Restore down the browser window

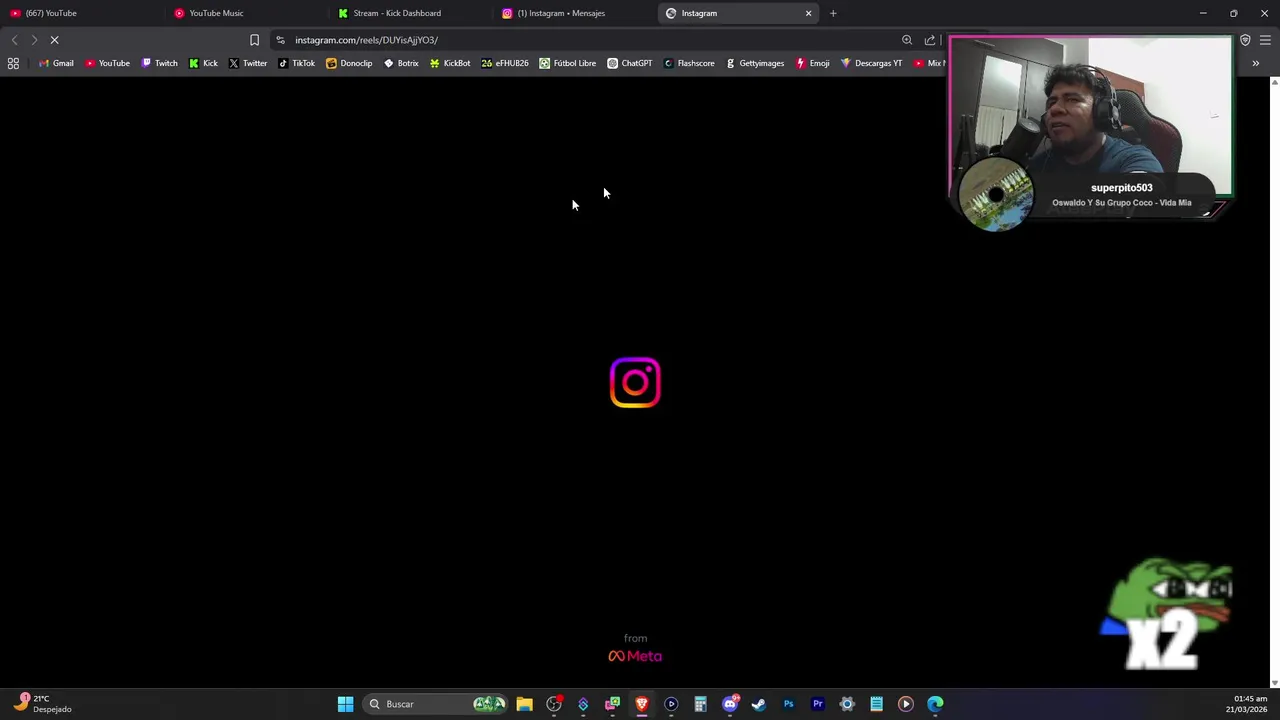coord(1233,13)
